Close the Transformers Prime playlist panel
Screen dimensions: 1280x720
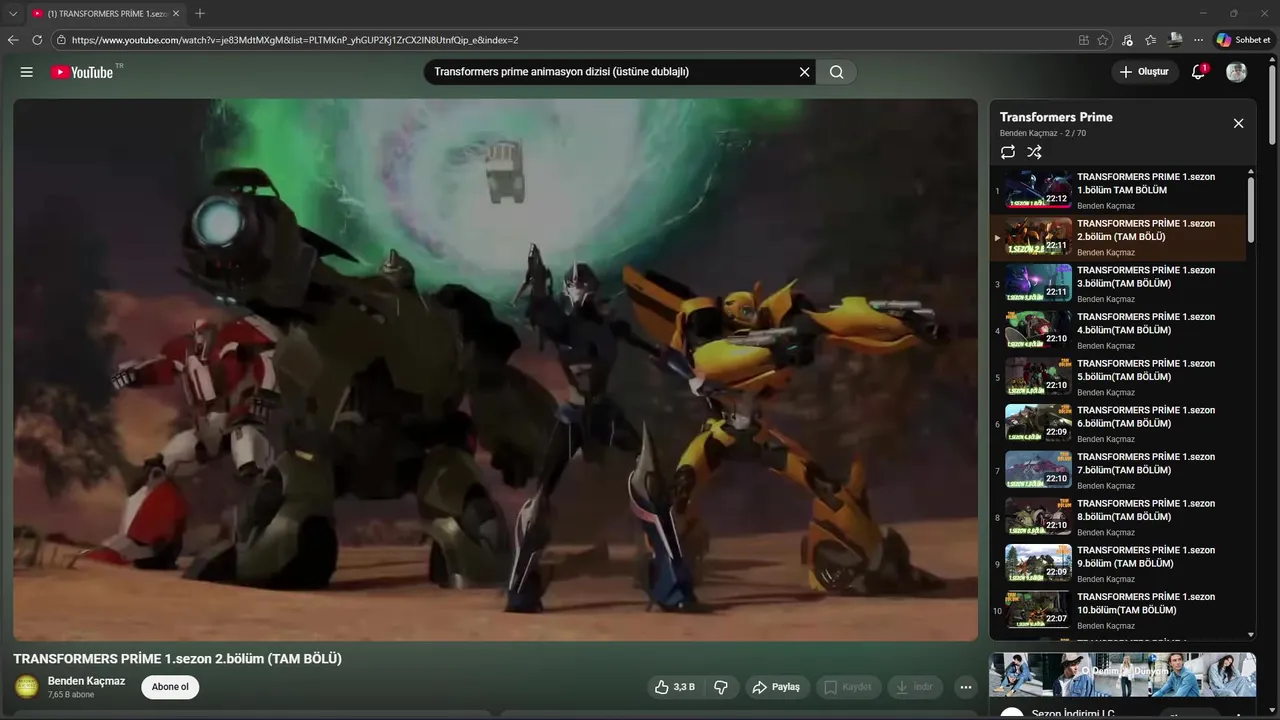(x=1238, y=123)
